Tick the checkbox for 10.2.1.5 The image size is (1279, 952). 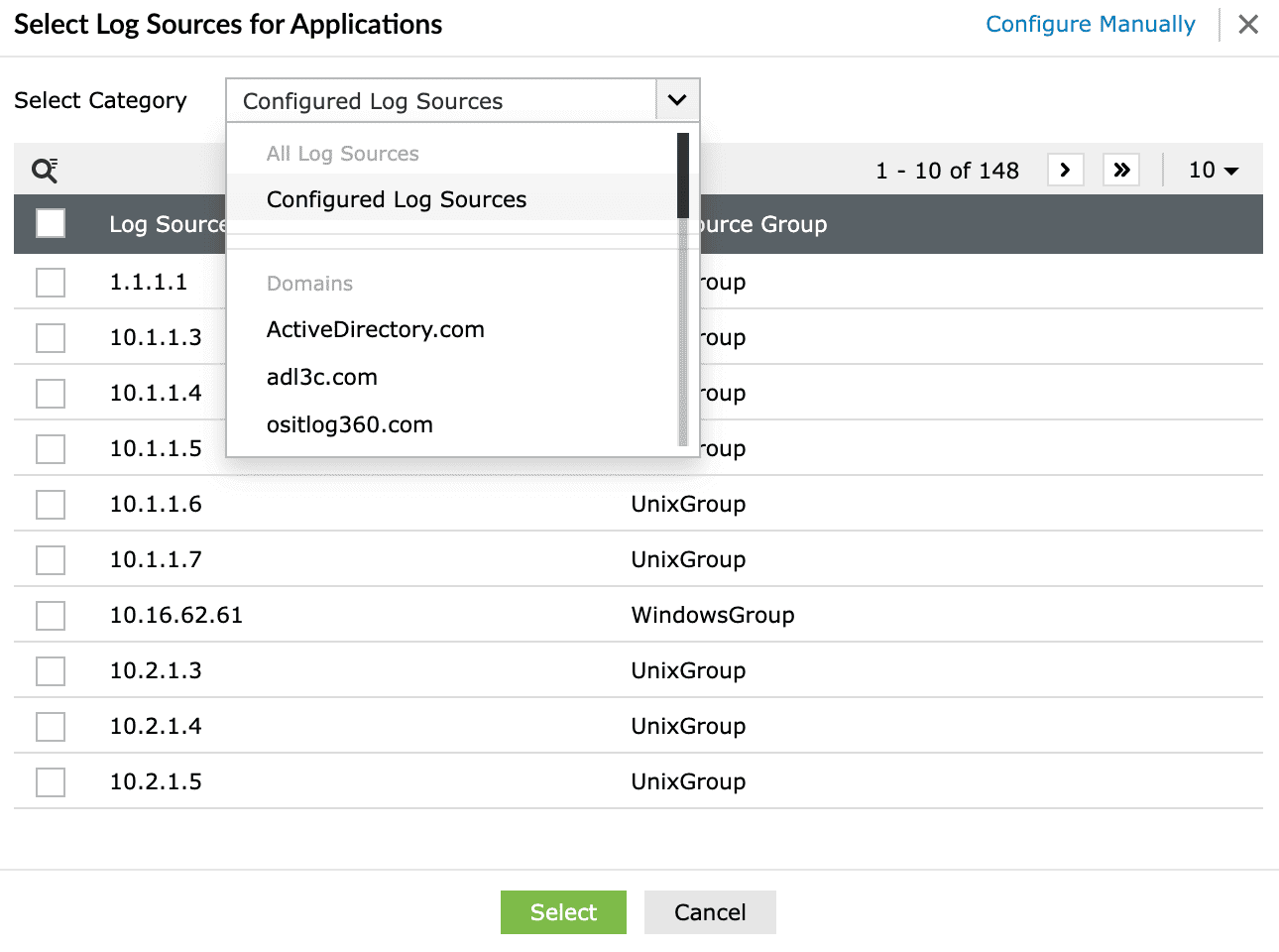tap(51, 781)
